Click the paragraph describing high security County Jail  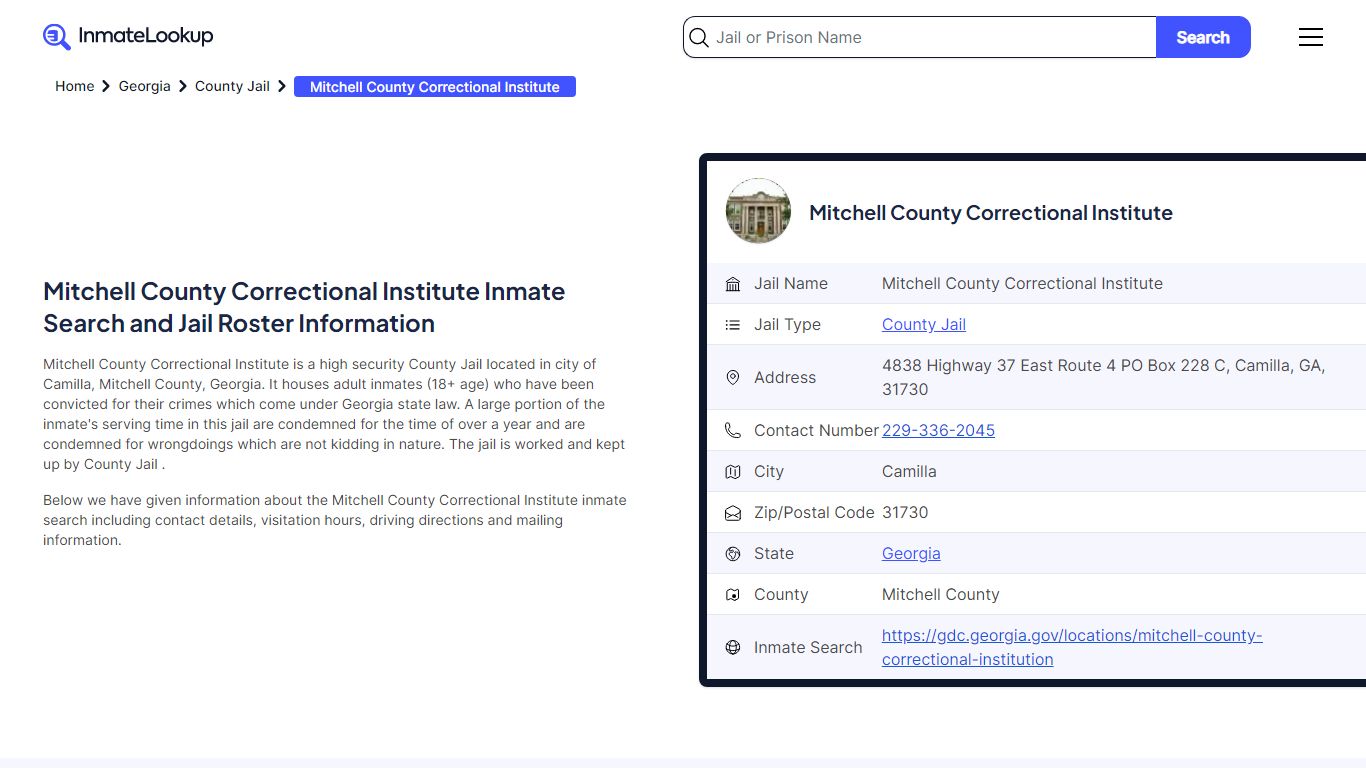click(335, 414)
